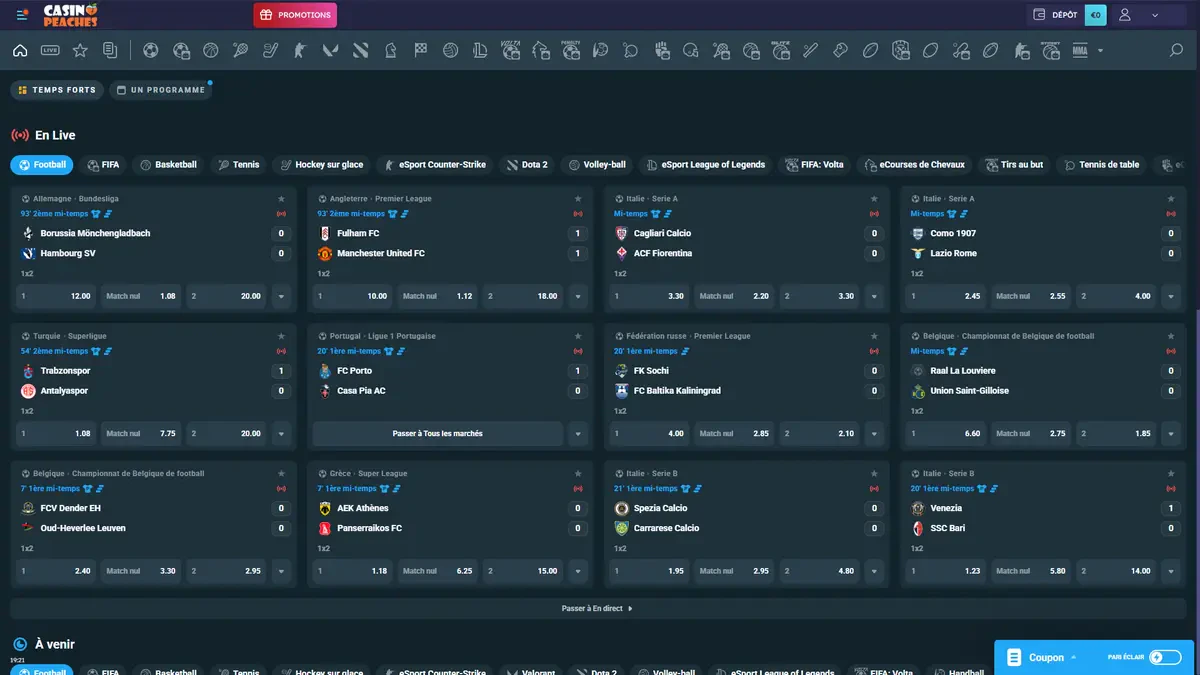
Task: Open the bet history documents icon
Action: (110, 50)
